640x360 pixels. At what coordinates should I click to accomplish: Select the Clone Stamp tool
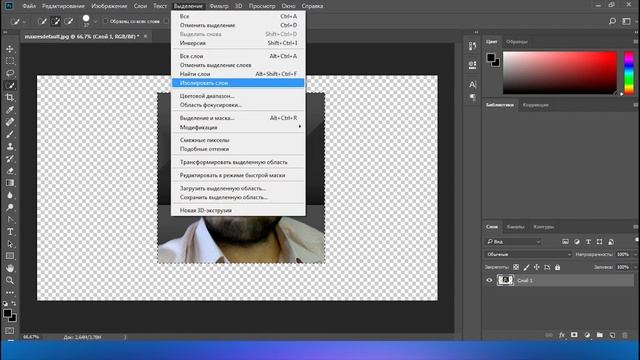coord(10,146)
